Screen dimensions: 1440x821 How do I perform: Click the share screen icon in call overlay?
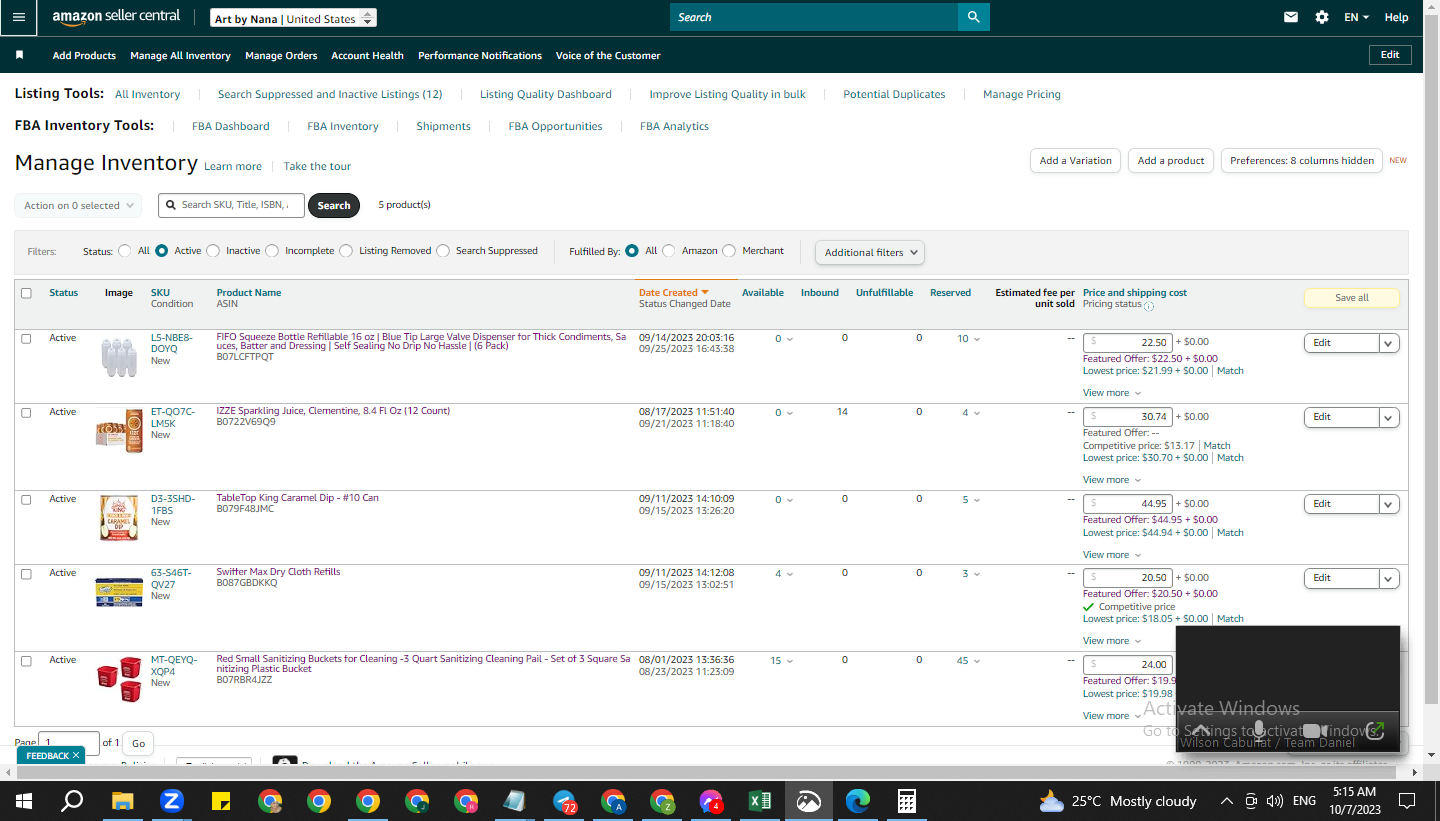coord(1375,731)
